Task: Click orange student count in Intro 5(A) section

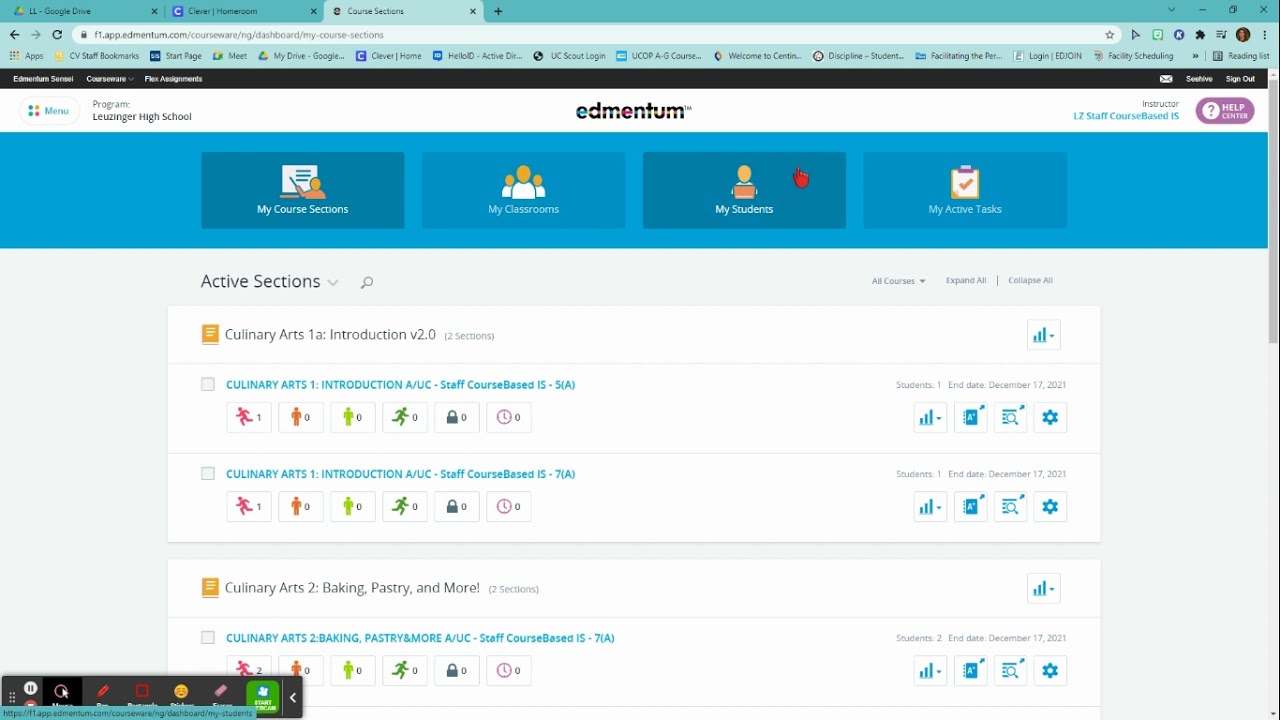Action: (301, 417)
